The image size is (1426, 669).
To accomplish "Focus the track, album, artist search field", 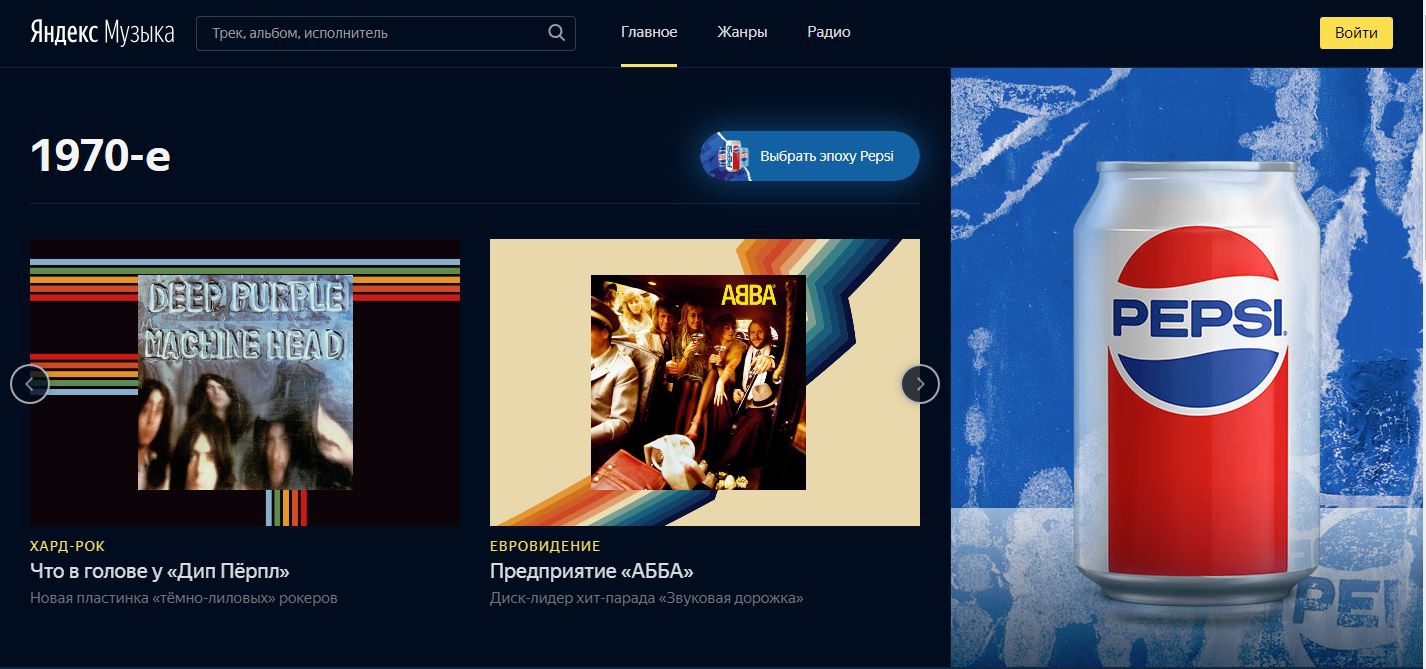I will (386, 33).
